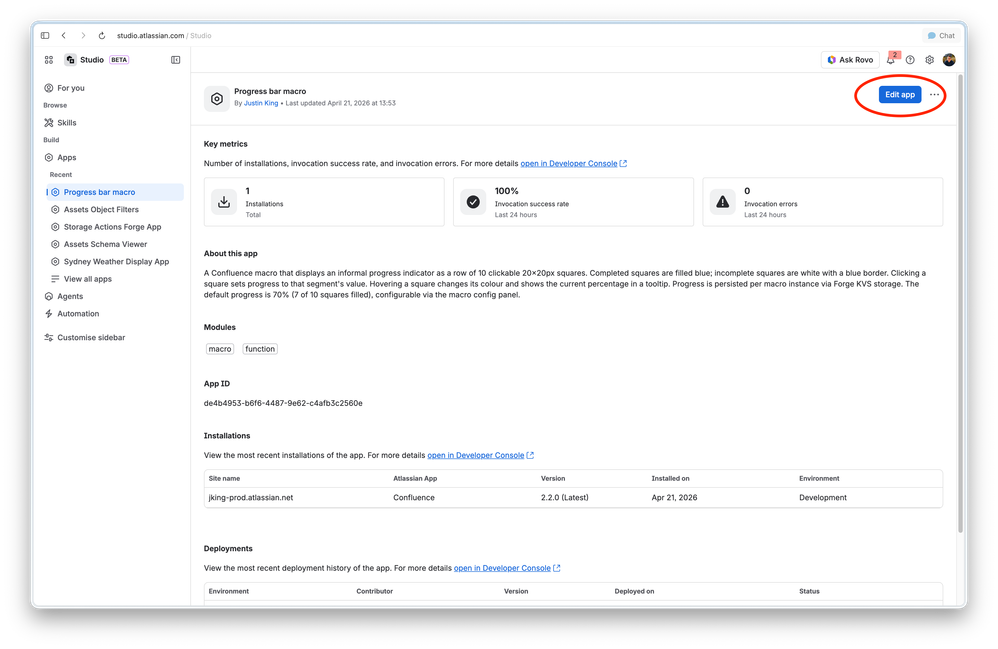This screenshot has height=649, width=998.
Task: Click the Contributor column header in Deployments
Action: (374, 591)
